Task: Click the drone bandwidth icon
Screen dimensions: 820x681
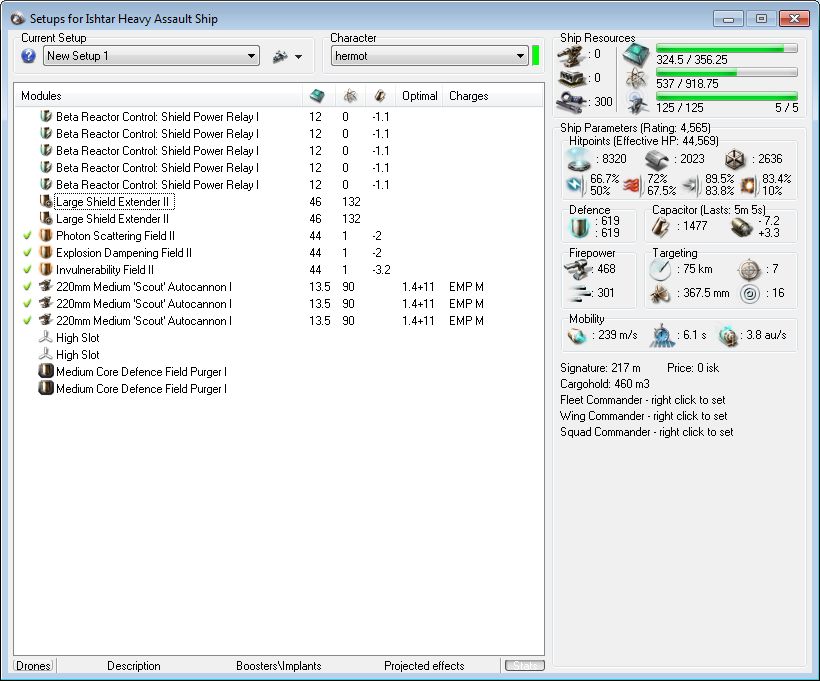Action: click(637, 102)
